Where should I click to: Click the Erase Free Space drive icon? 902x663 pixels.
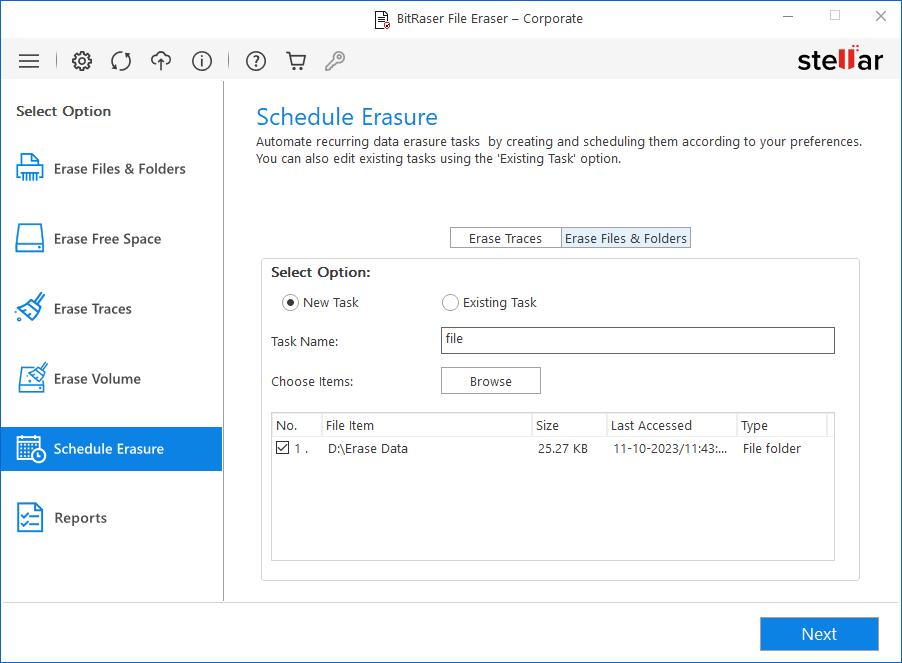pyautogui.click(x=29, y=238)
